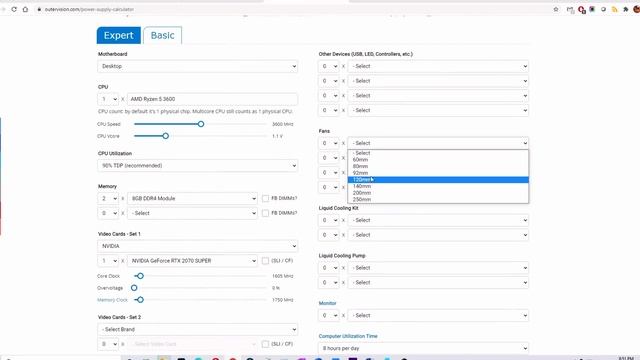Choose 140mm from the fan size list
The height and width of the screenshot is (360, 640).
click(438, 186)
